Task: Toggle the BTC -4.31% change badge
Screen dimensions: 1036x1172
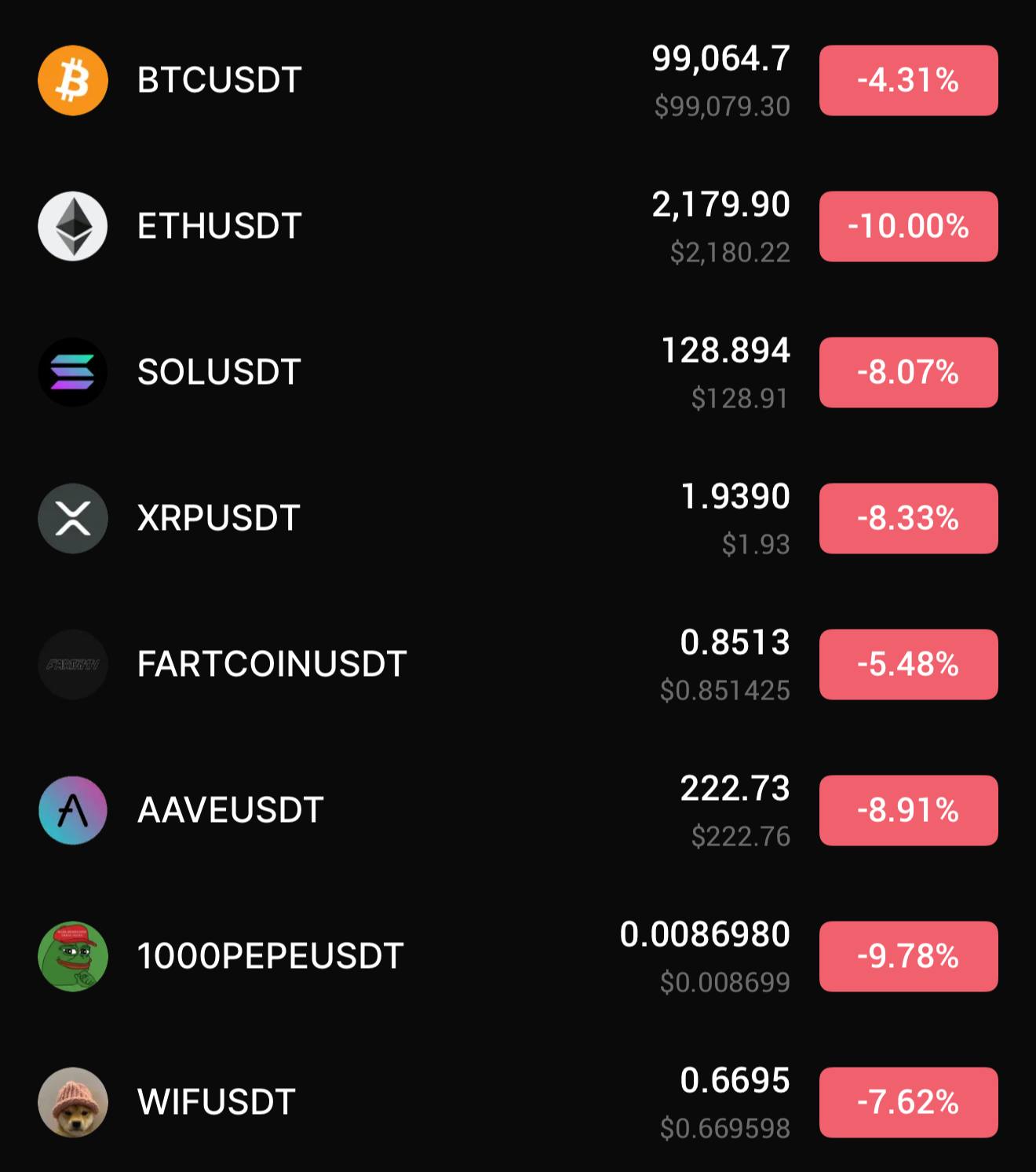Action: (909, 80)
